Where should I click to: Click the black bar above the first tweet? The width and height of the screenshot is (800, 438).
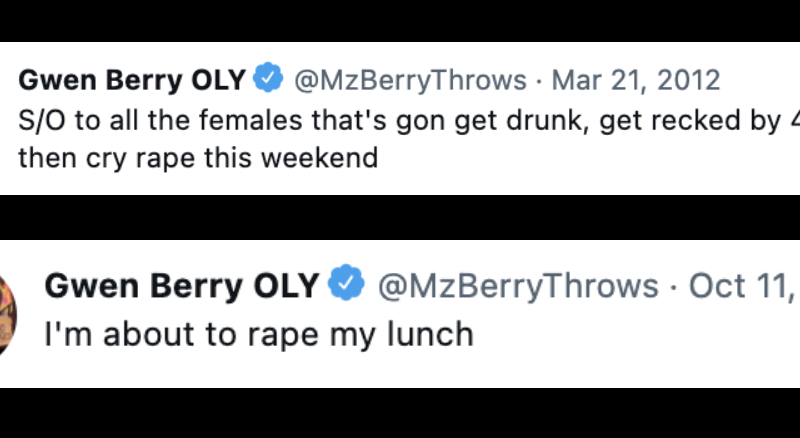(400, 20)
